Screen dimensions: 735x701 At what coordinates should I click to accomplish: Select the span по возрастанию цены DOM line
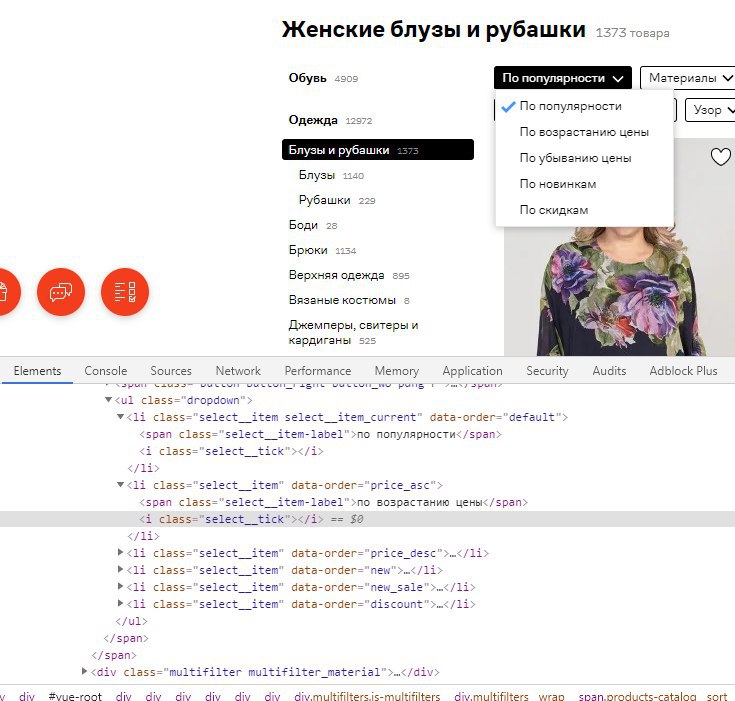click(333, 502)
